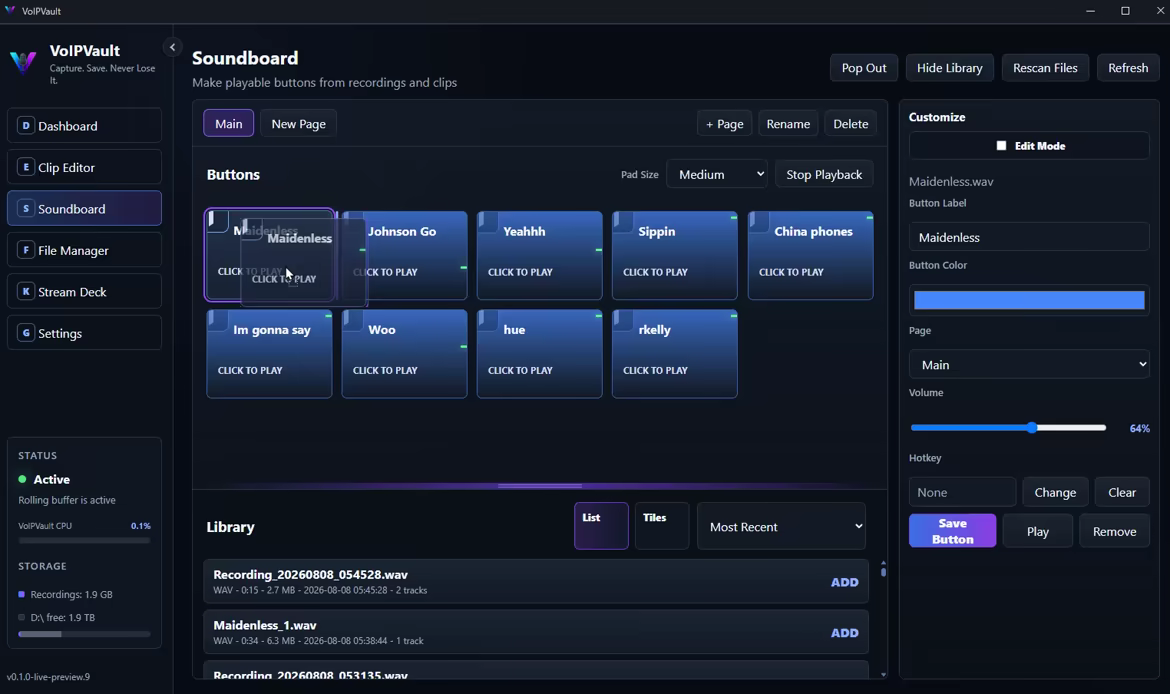Play the Yeahhh sound pad
The width and height of the screenshot is (1170, 694).
click(539, 255)
